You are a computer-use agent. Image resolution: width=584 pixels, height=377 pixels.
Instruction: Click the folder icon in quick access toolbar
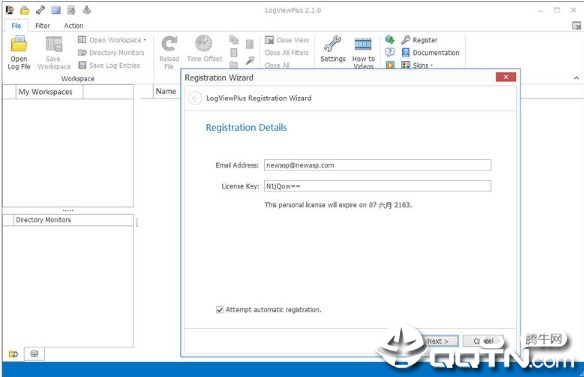click(25, 10)
